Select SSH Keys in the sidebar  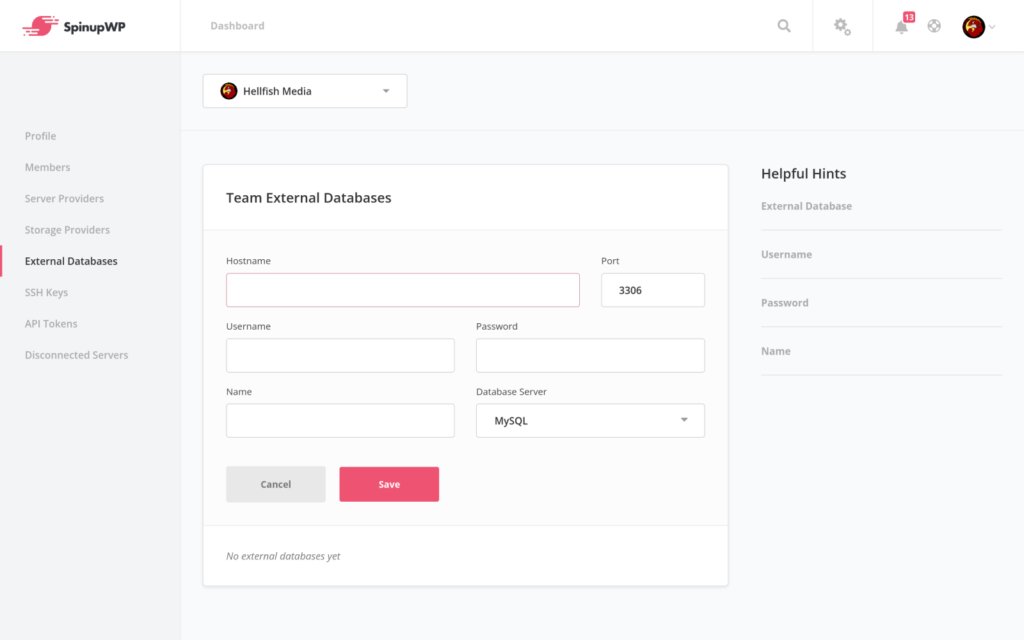coord(46,293)
